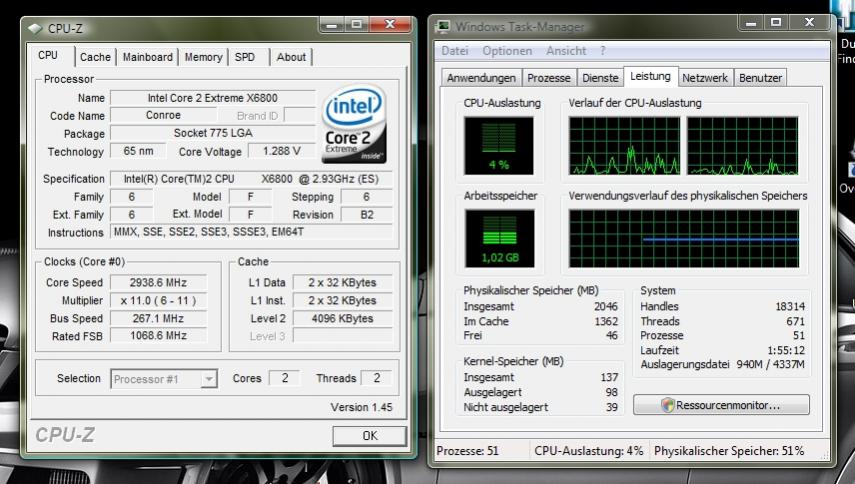Close the CPU-Z window
The height and width of the screenshot is (484, 855).
point(390,25)
